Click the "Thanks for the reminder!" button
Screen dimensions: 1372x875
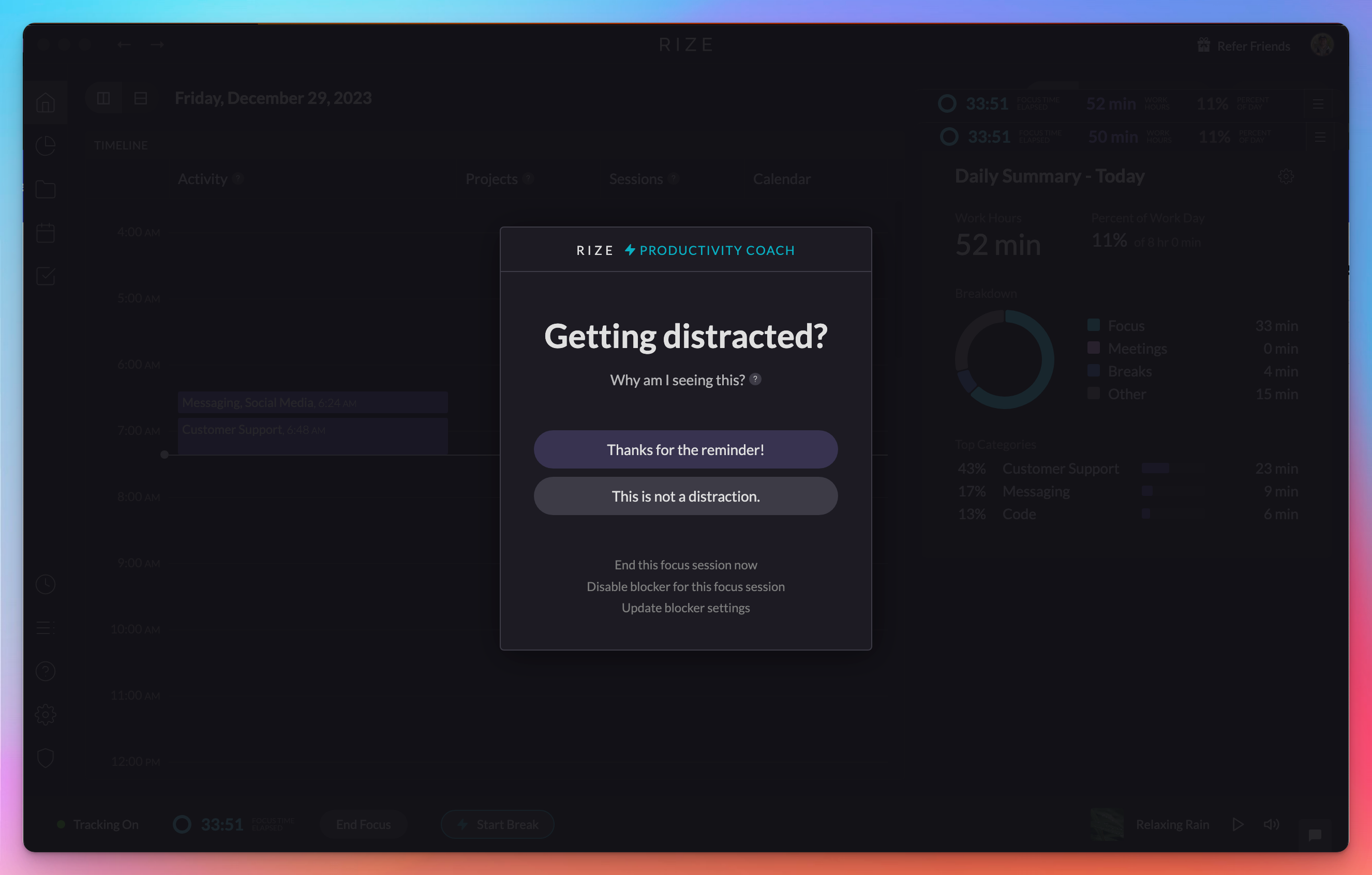685,449
